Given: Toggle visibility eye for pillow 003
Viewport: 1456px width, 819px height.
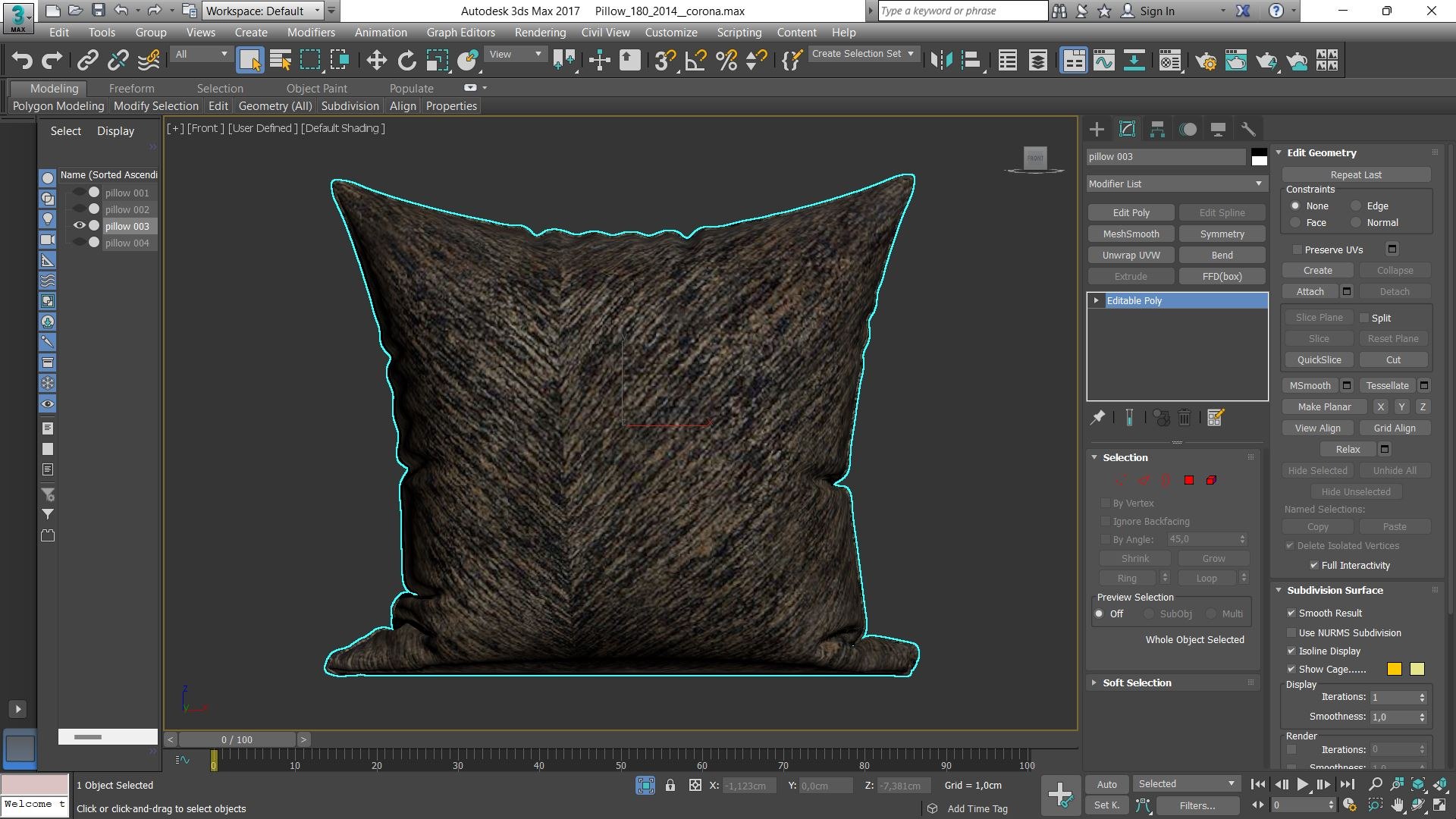Looking at the screenshot, I should [79, 226].
